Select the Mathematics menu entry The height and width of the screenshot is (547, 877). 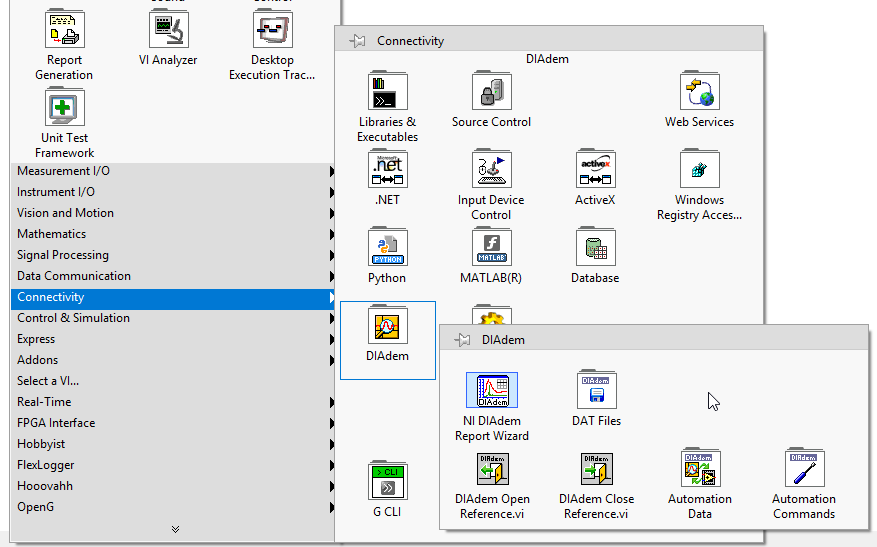(52, 234)
